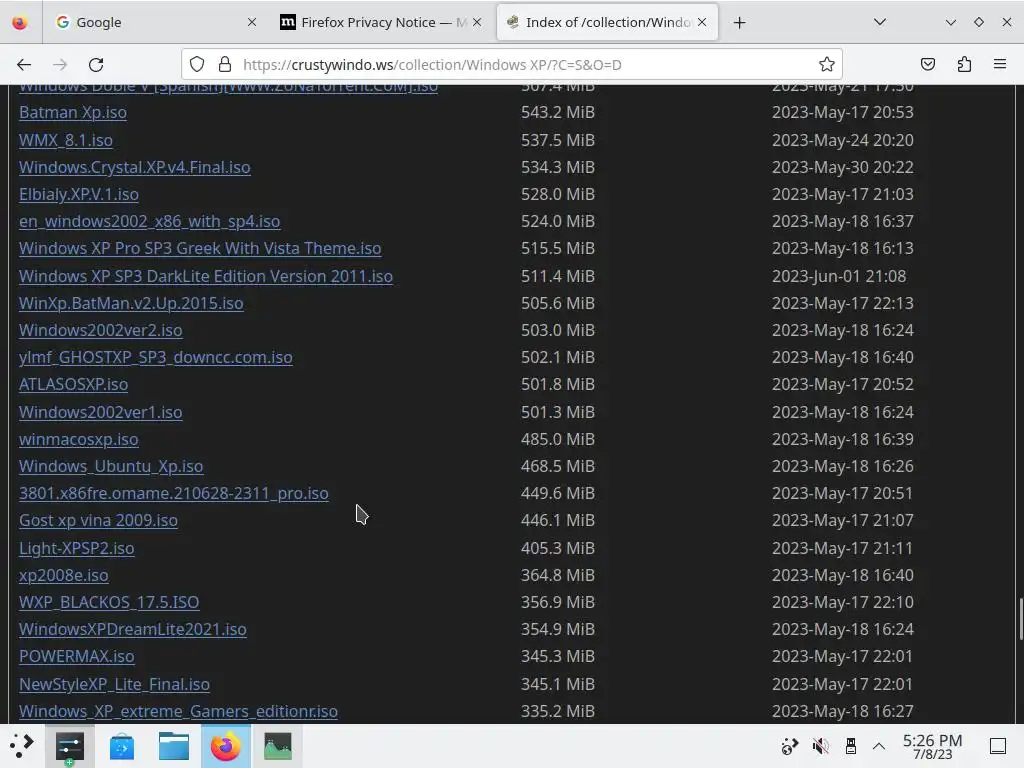Viewport: 1024px width, 768px height.
Task: Open the Batman Xp.iso link
Action: (73, 112)
